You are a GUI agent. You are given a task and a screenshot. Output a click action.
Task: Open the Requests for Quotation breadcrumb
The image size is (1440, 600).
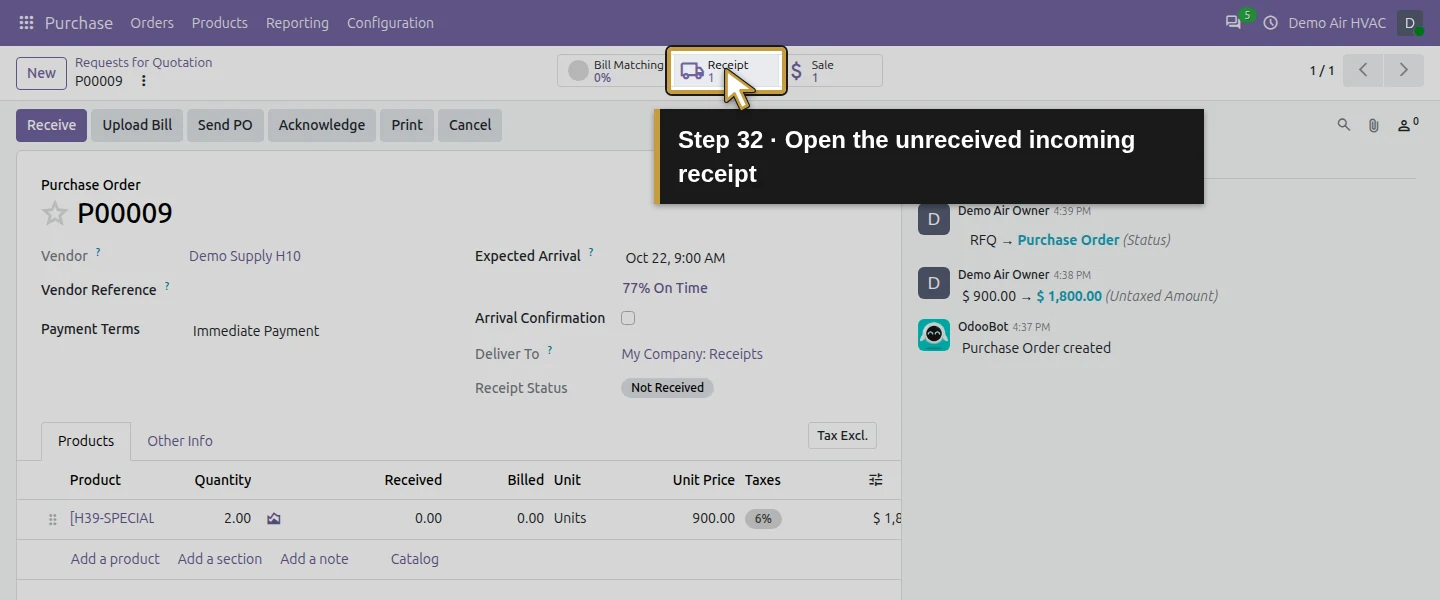click(143, 62)
